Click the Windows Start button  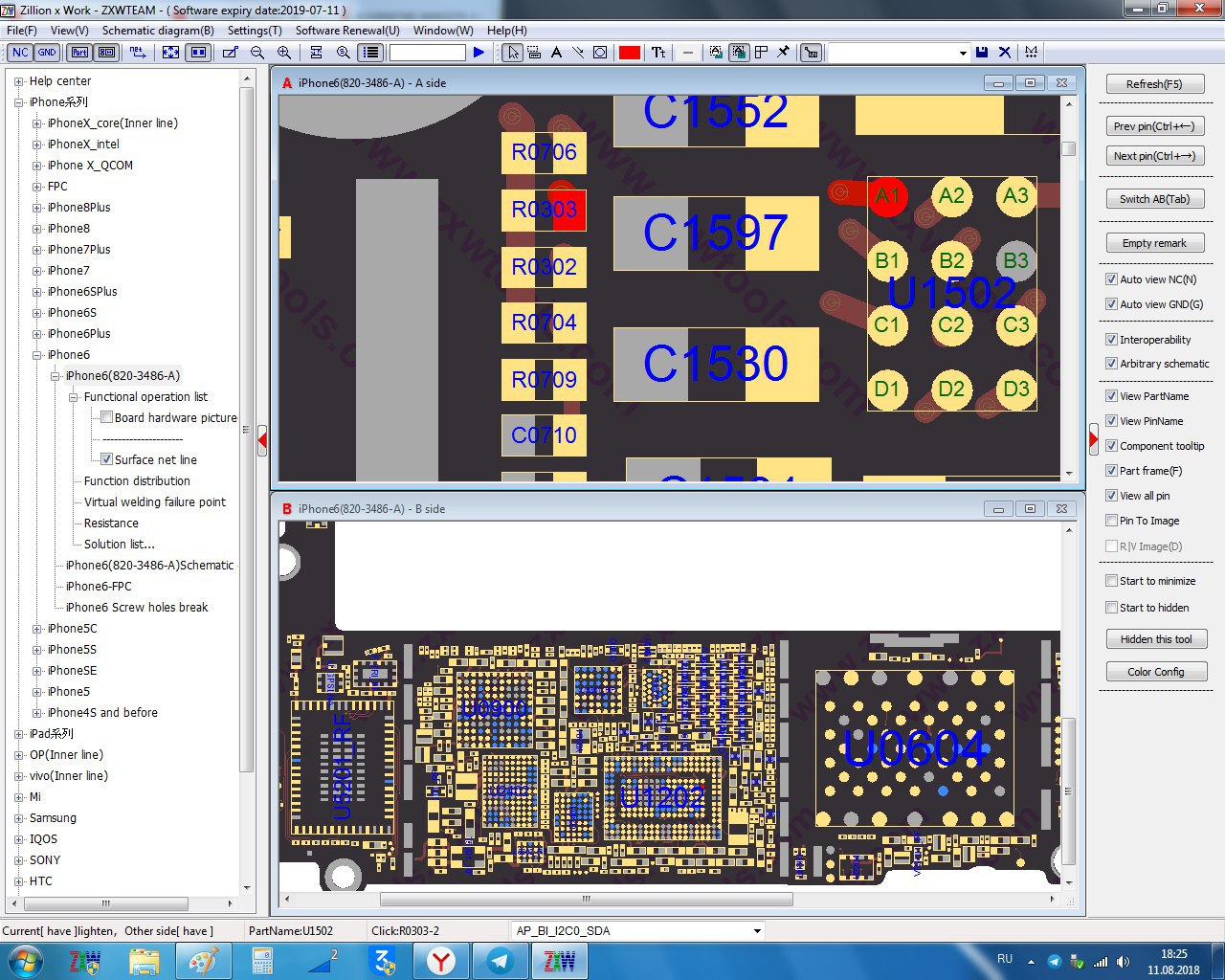tap(25, 961)
